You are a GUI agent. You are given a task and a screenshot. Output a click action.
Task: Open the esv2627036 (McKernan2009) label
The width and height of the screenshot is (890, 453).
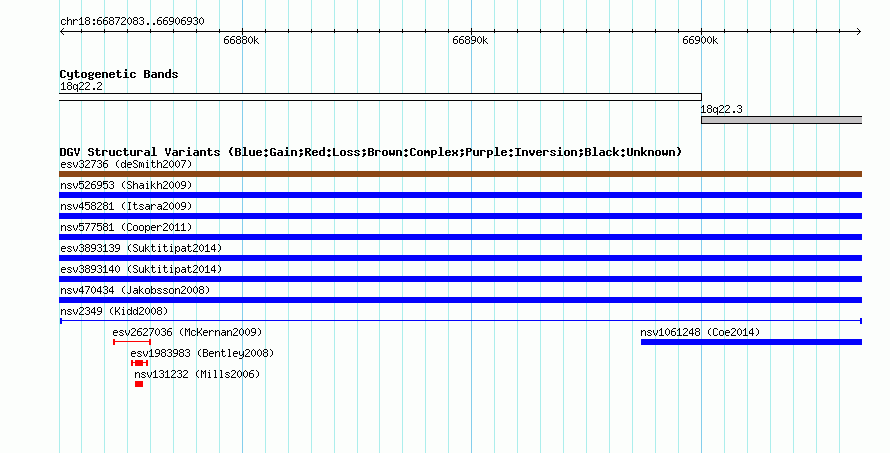click(187, 332)
